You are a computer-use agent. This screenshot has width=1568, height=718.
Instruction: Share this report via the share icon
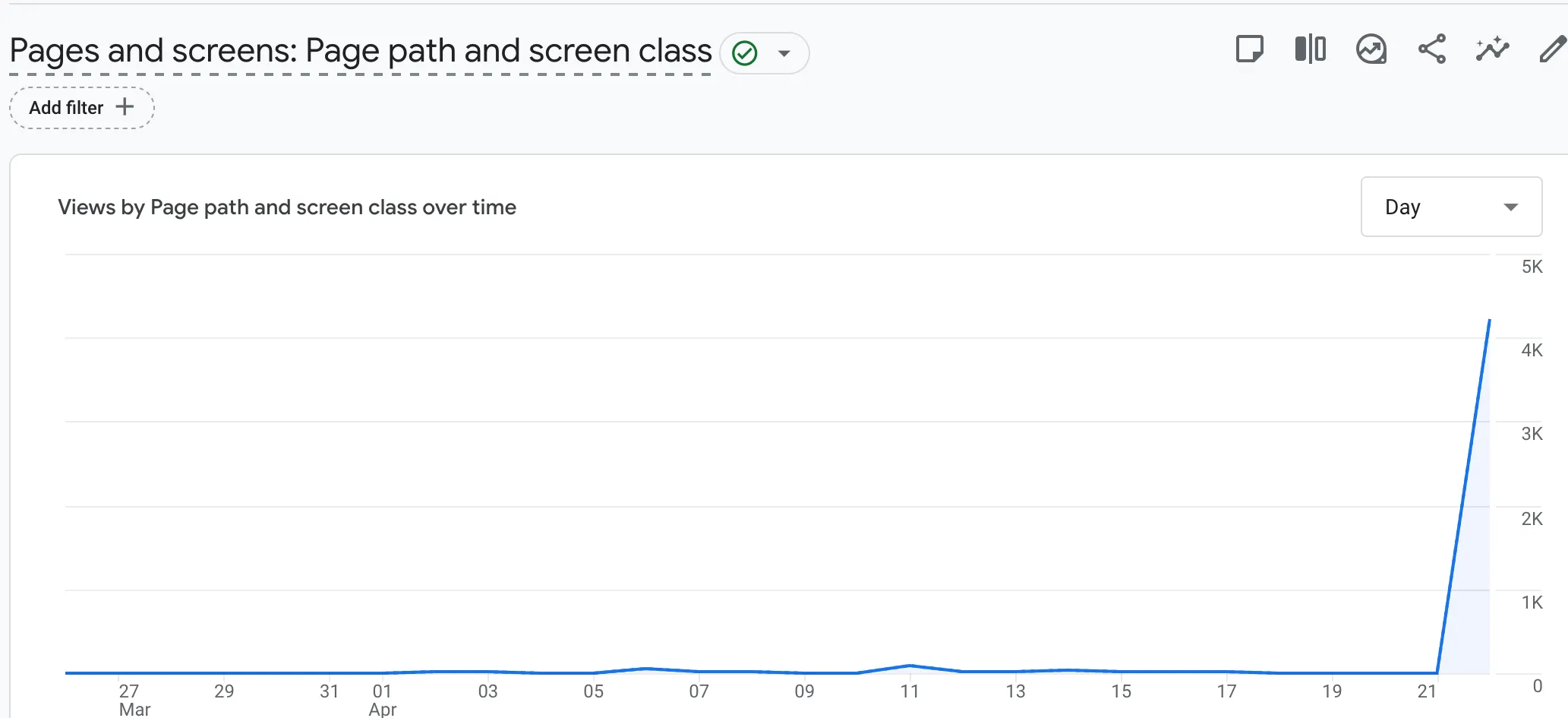(1432, 49)
